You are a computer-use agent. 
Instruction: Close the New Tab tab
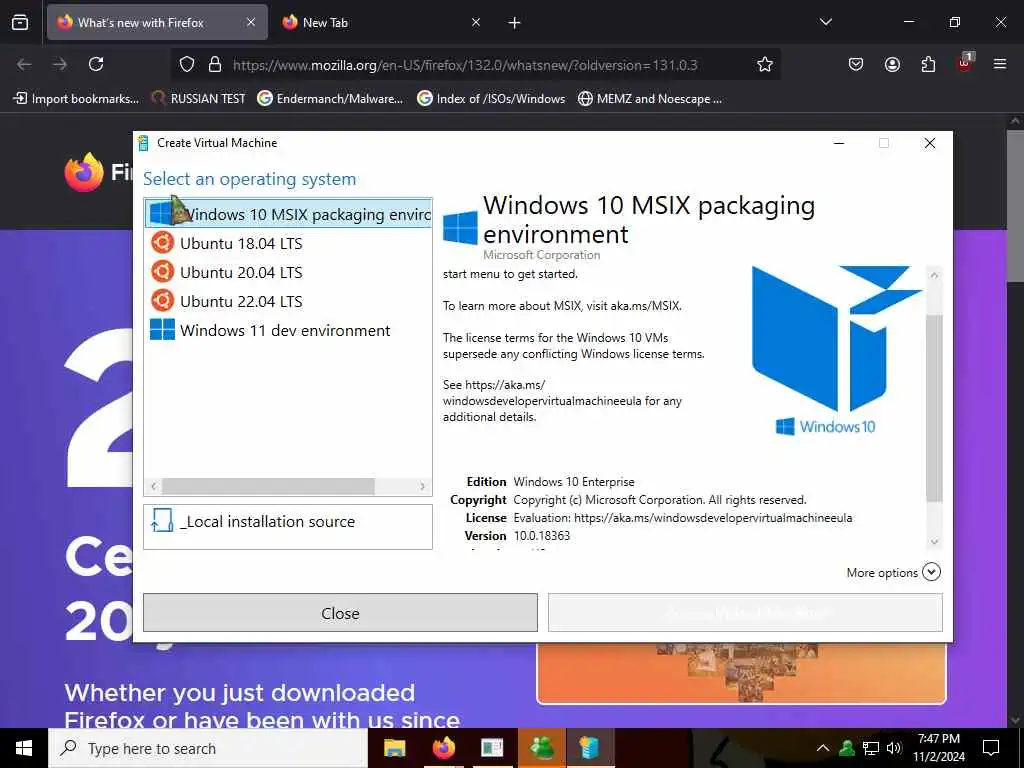[476, 22]
